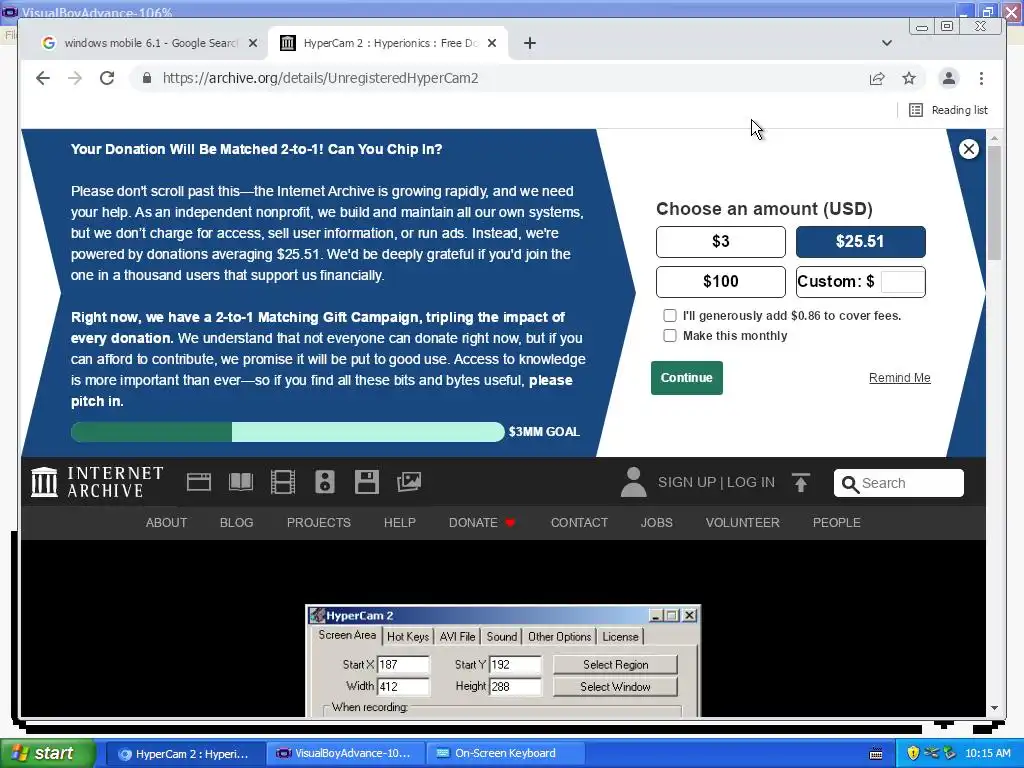Dismiss the donation banner with X
Screen dimensions: 1024x768
tap(968, 149)
